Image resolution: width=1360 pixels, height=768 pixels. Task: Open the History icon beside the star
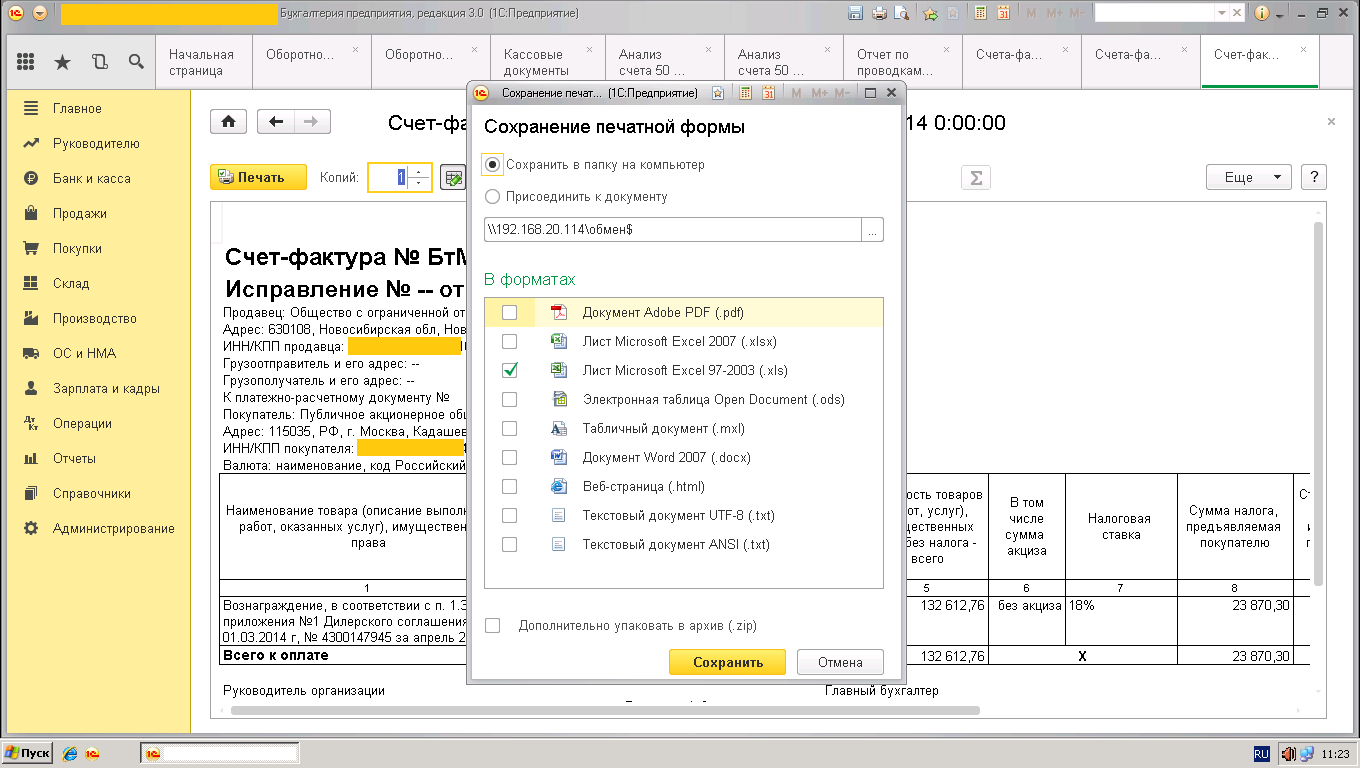99,62
